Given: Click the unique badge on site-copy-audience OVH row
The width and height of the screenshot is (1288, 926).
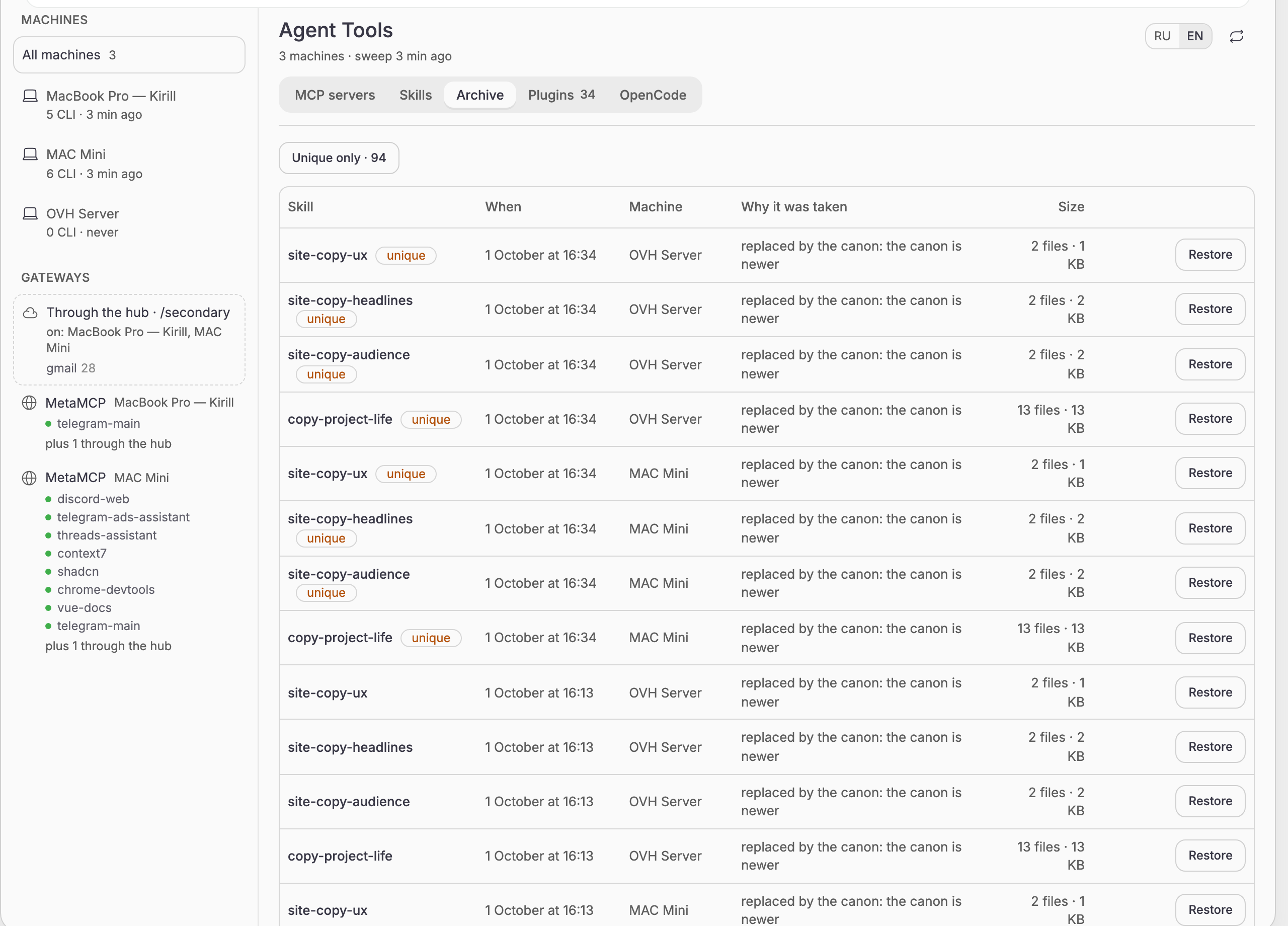Looking at the screenshot, I should (326, 374).
